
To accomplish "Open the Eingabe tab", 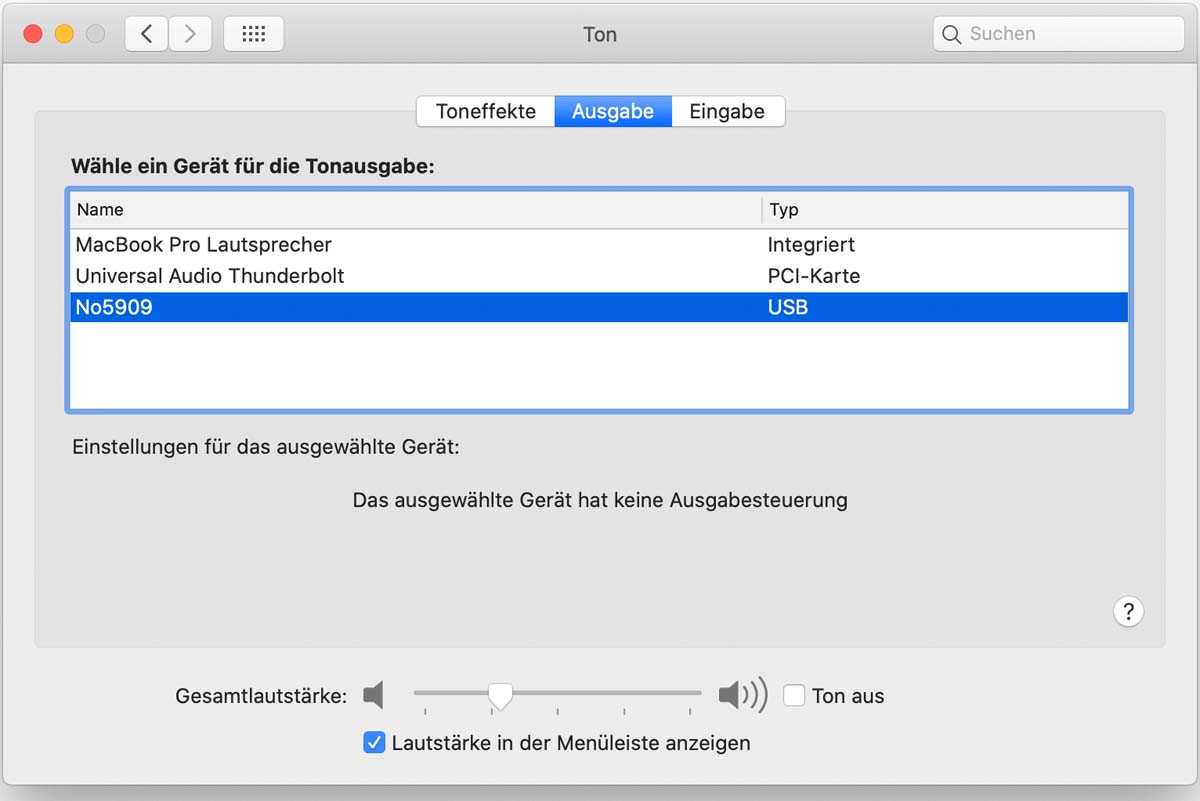I will 727,112.
